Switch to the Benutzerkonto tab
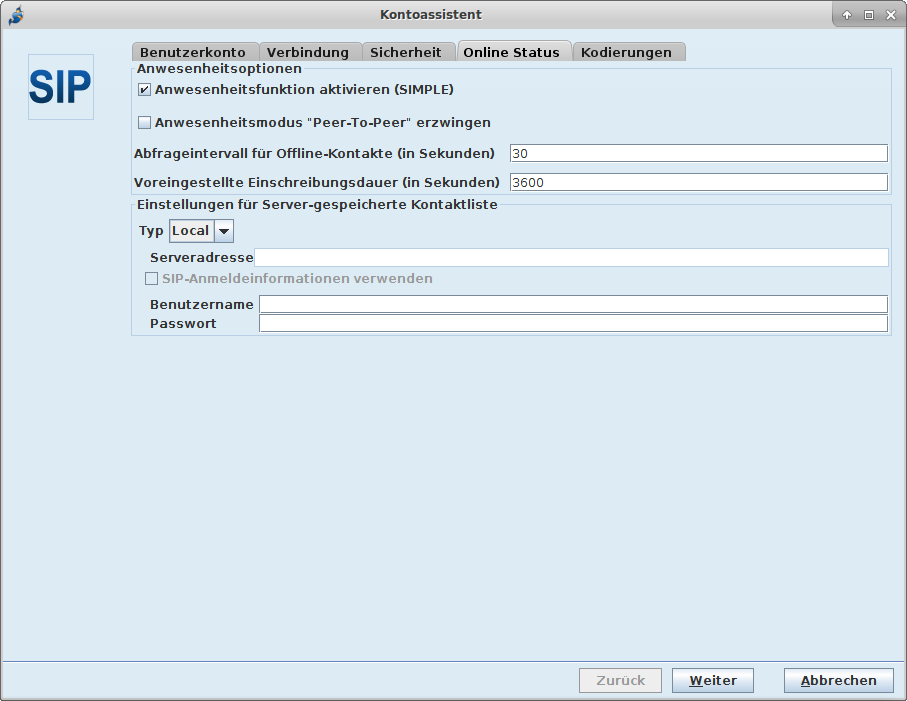The height and width of the screenshot is (701, 907). point(193,52)
